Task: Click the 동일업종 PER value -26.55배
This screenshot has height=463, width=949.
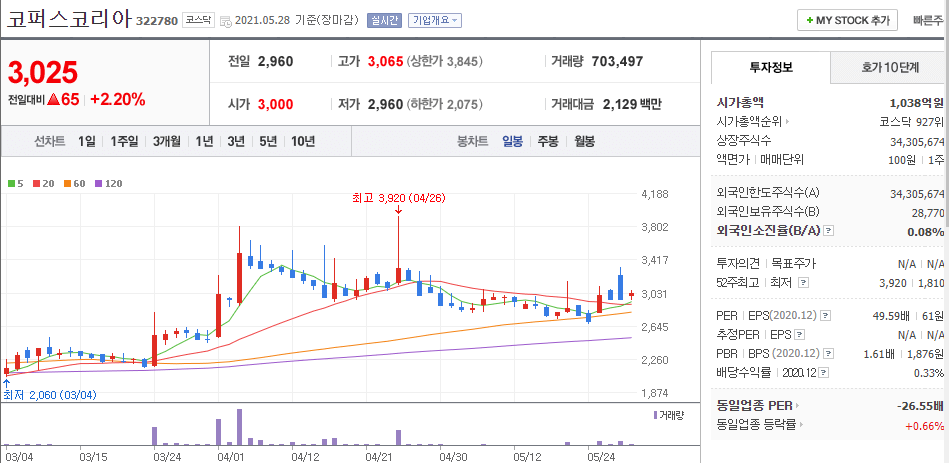Action: [920, 406]
